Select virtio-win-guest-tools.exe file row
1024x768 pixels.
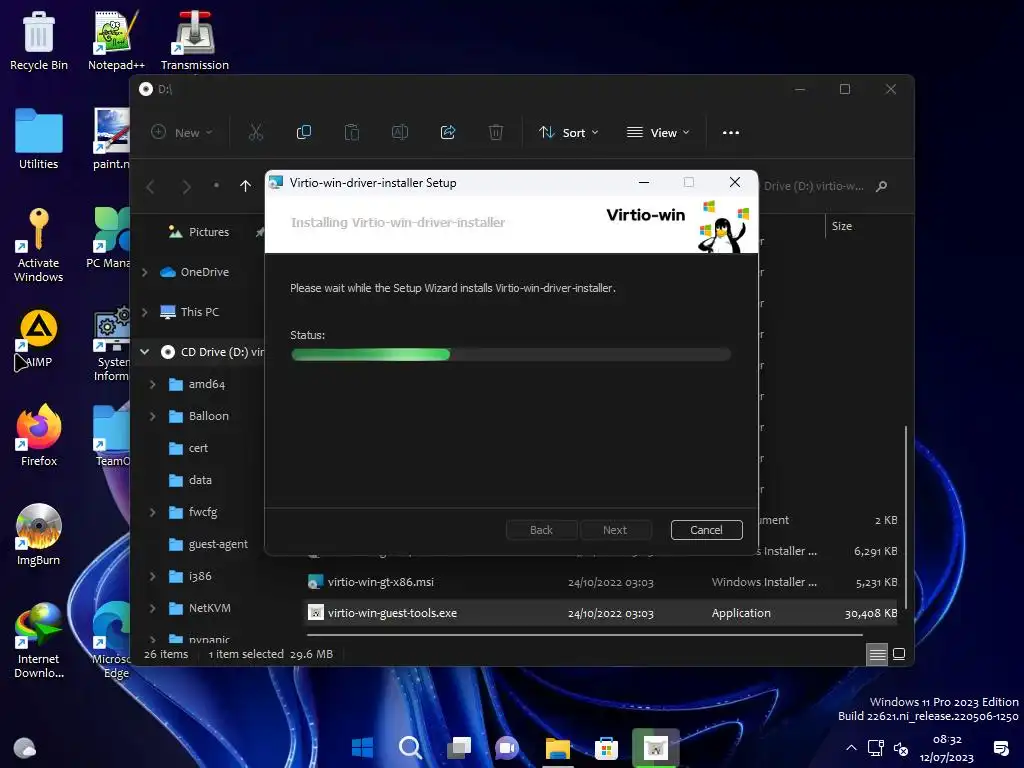601,613
